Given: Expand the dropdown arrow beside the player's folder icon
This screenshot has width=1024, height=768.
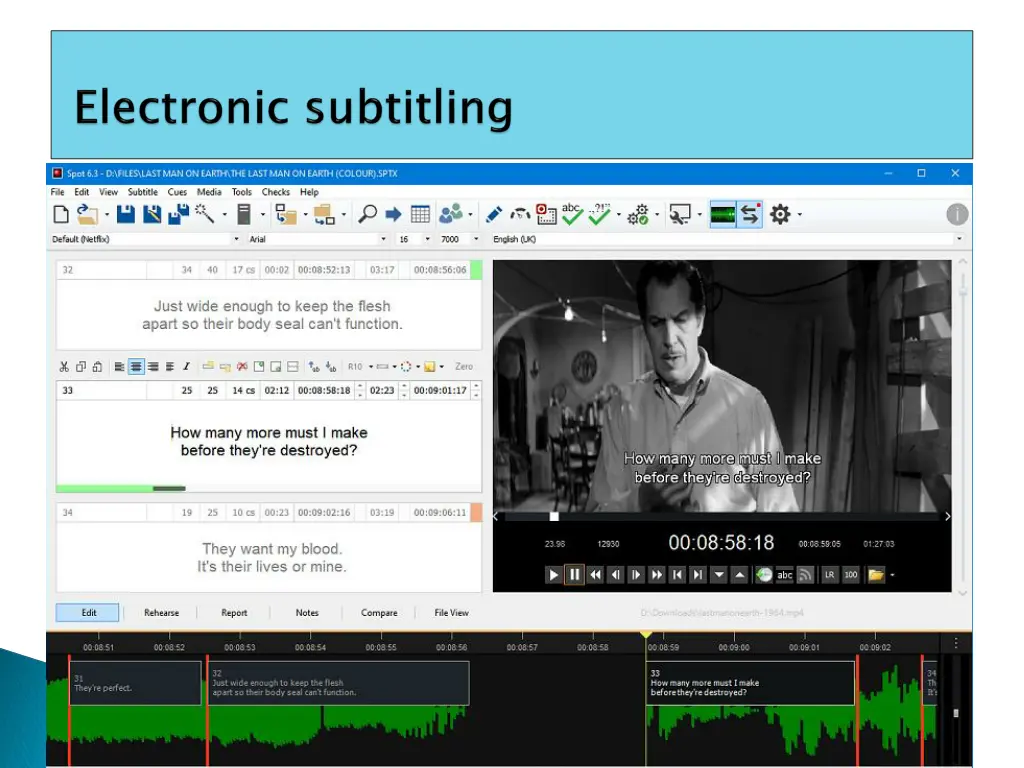Looking at the screenshot, I should coord(892,575).
